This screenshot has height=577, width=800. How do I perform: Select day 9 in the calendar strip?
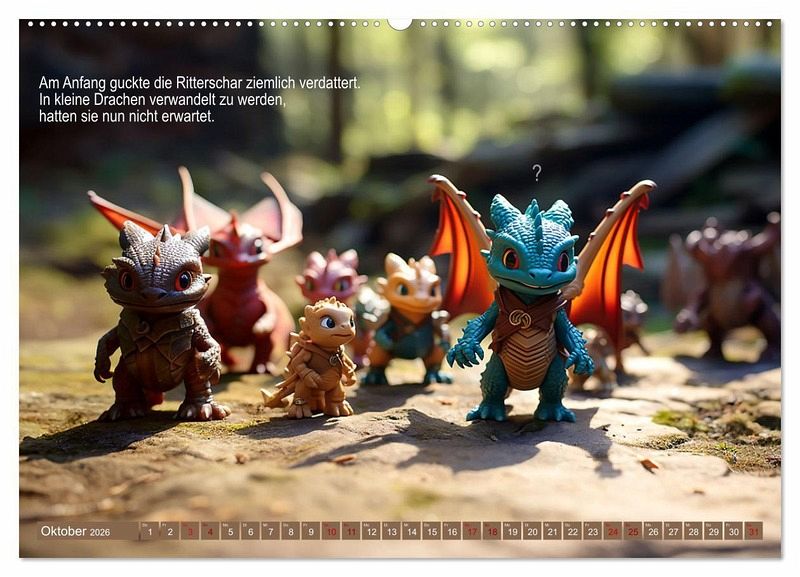pyautogui.click(x=311, y=531)
